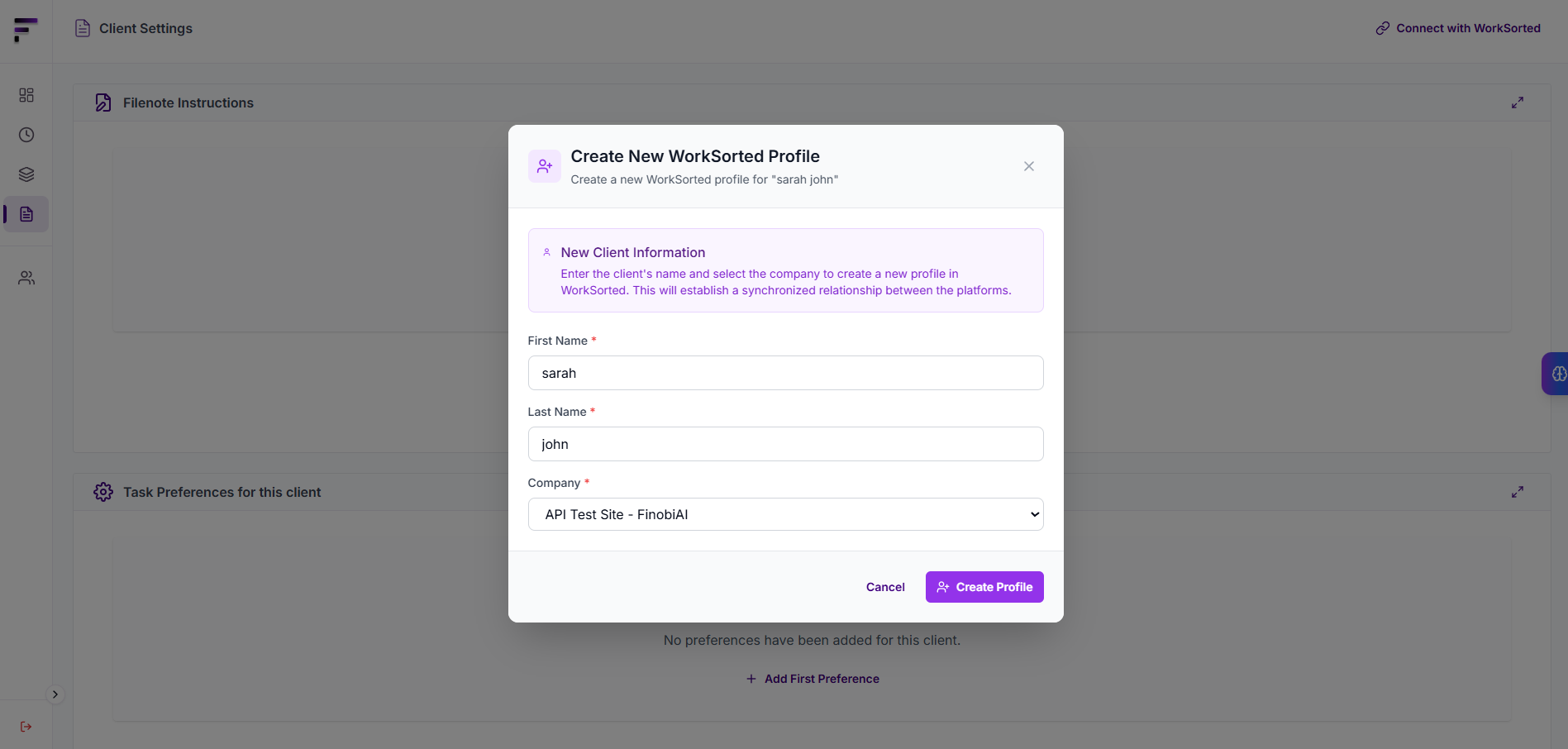The width and height of the screenshot is (1568, 749).
Task: Click Connect with WorkSorted
Action: [x=1458, y=27]
